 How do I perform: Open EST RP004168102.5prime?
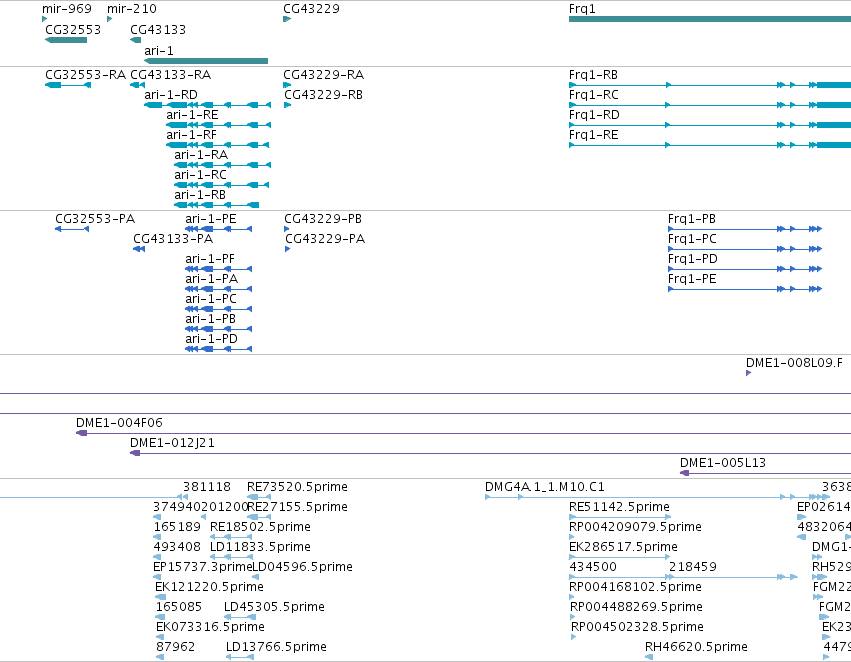click(571, 597)
